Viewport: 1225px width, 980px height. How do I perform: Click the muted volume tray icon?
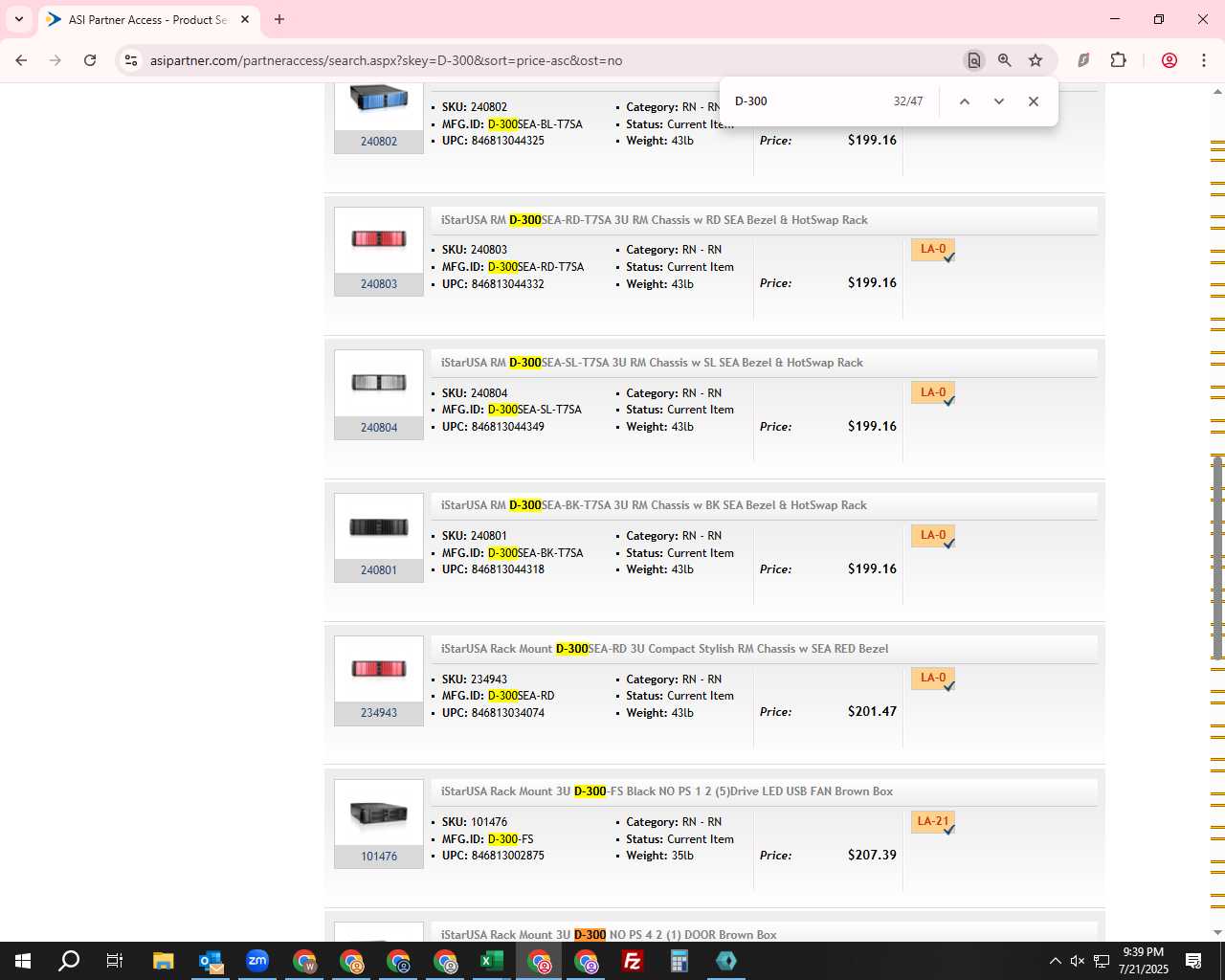pyautogui.click(x=1078, y=961)
